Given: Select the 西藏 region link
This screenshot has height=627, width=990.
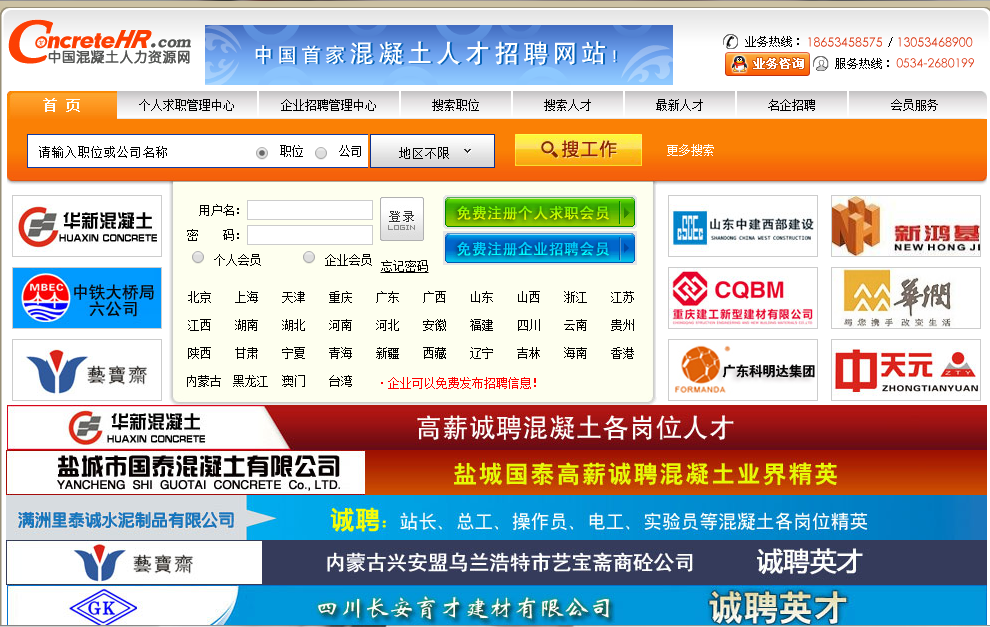Looking at the screenshot, I should click(x=434, y=353).
